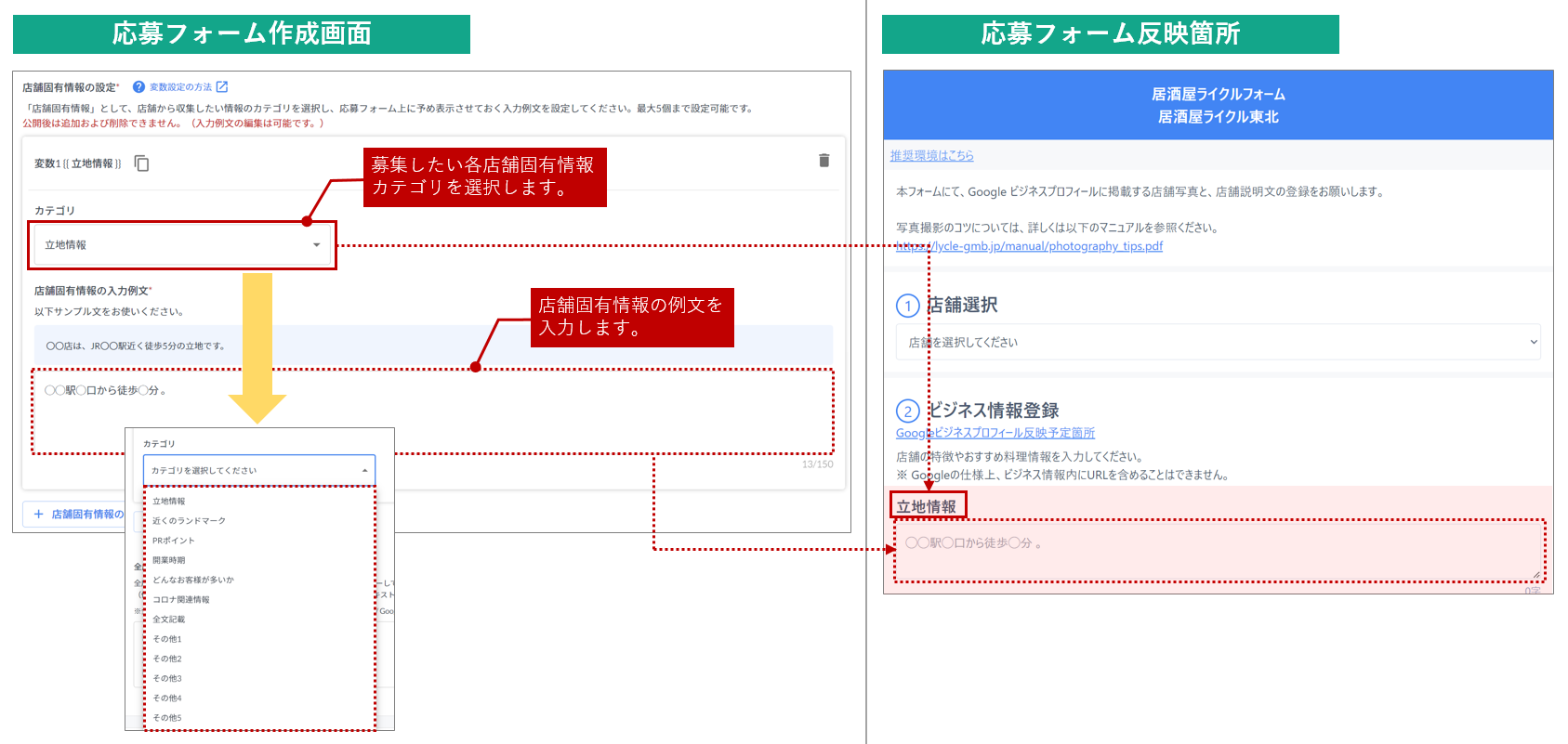Click the blue help question-mark icon

[x=138, y=87]
